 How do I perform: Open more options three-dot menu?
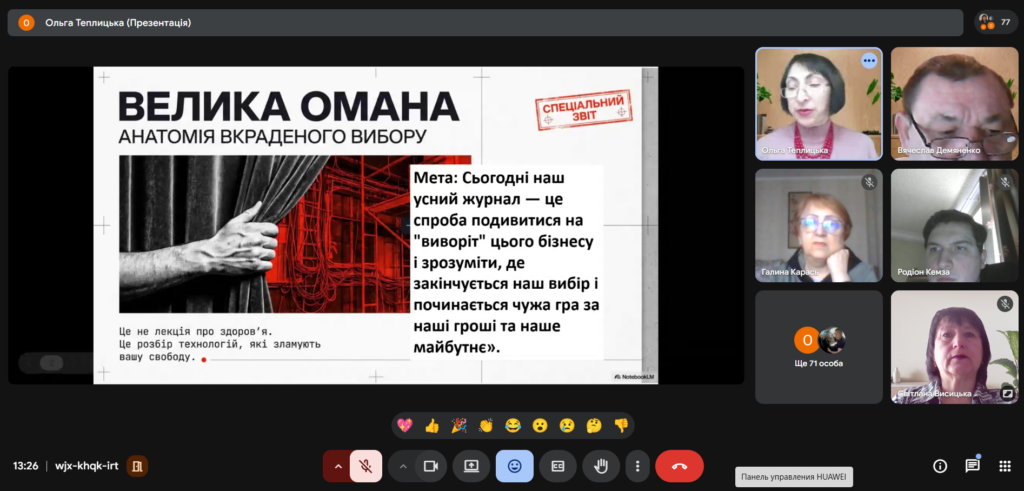point(637,466)
